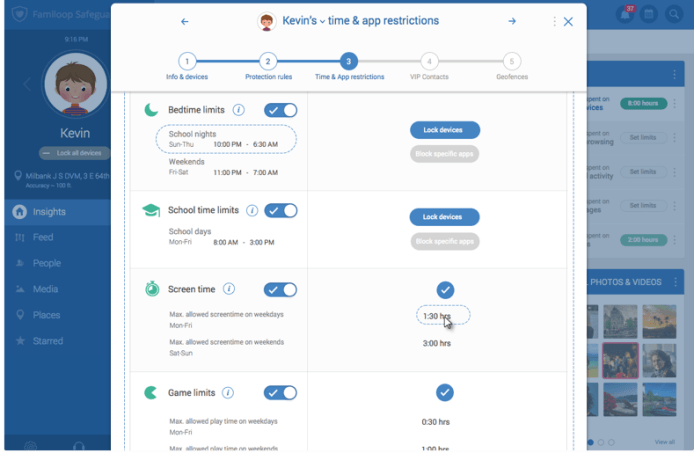Go to step 1 Info & devices
694x453 pixels.
(x=187, y=62)
